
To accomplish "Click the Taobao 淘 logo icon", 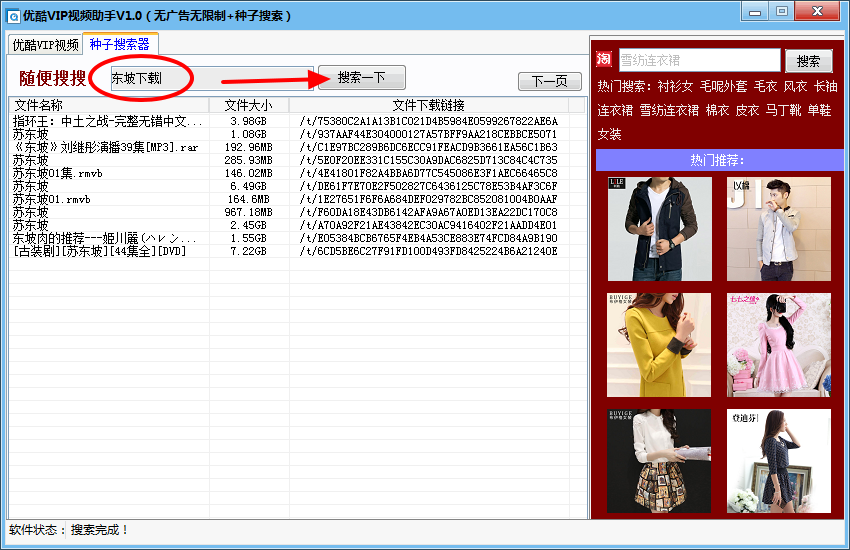I will tap(604, 59).
